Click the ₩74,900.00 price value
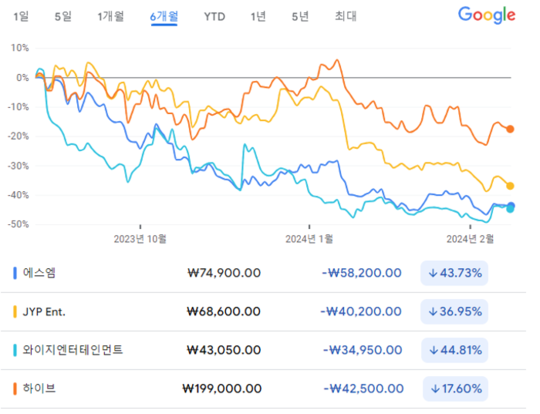Screen dimensions: 540x414 [x=224, y=273]
